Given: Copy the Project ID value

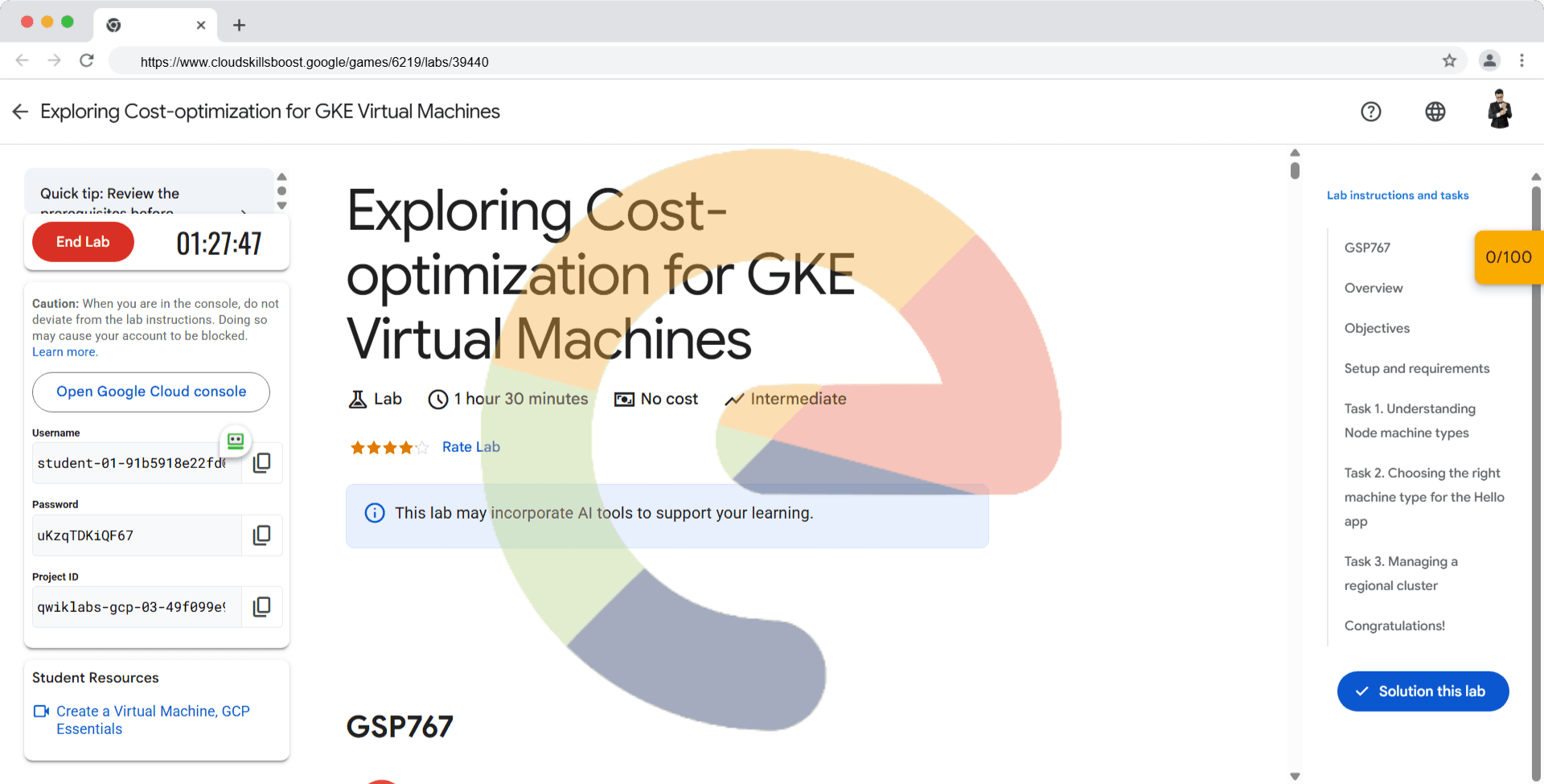Looking at the screenshot, I should 261,607.
